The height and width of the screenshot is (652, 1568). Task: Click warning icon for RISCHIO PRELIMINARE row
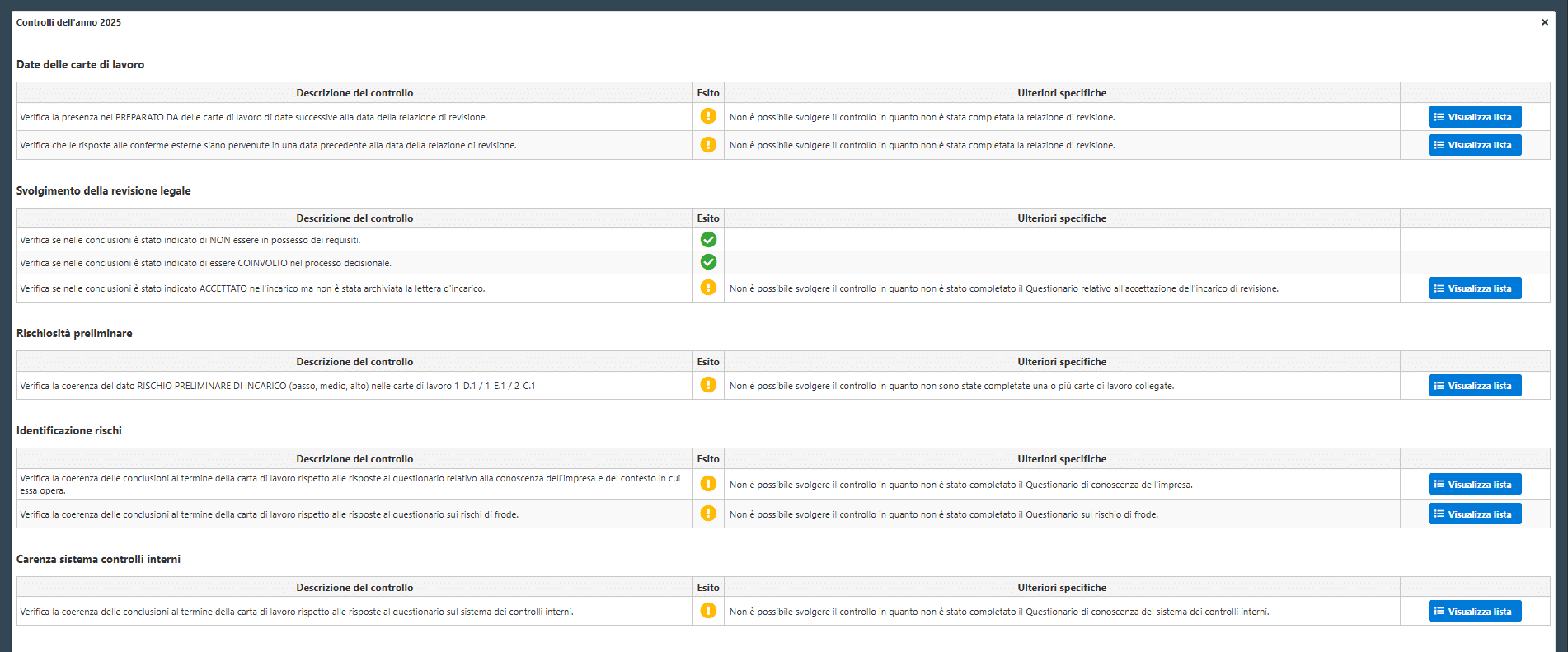(707, 385)
